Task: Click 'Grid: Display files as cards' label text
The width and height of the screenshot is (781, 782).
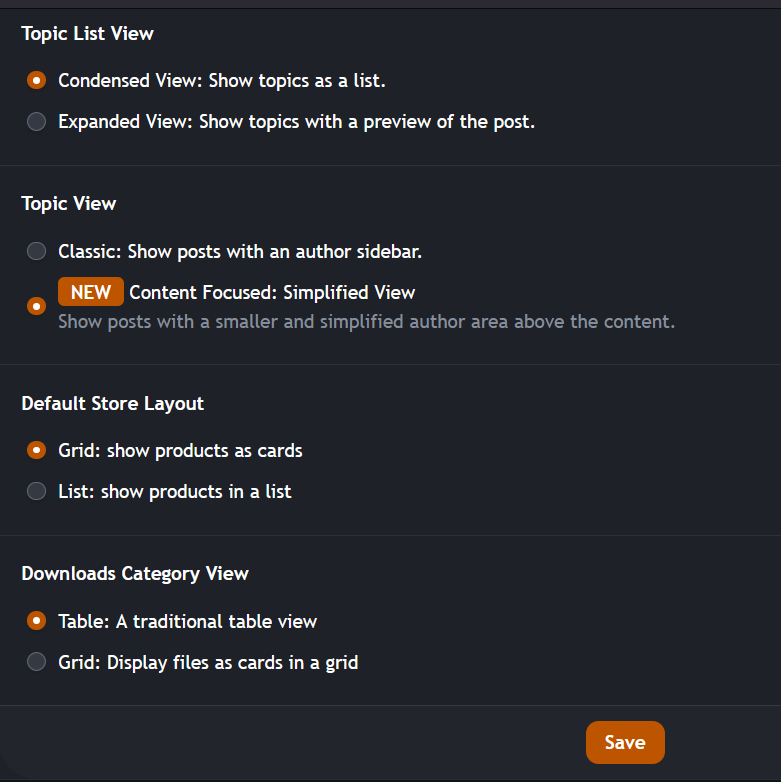Action: (208, 662)
